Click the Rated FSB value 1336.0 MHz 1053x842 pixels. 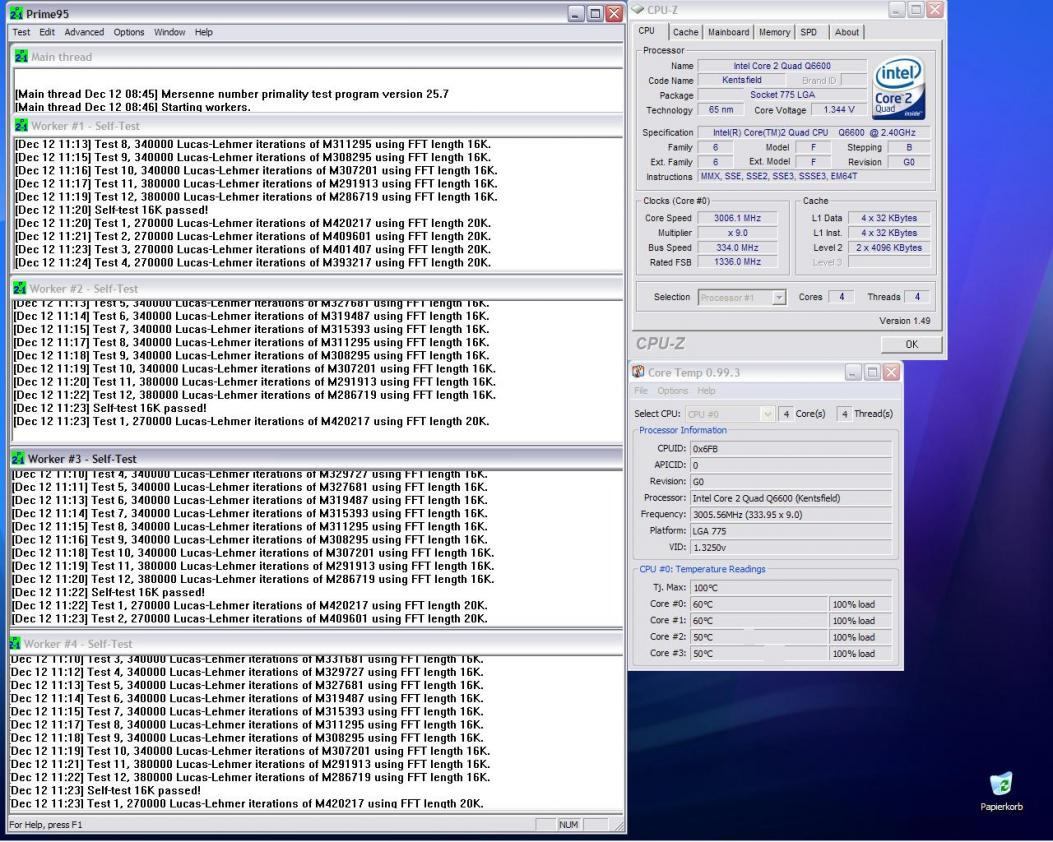tap(737, 262)
